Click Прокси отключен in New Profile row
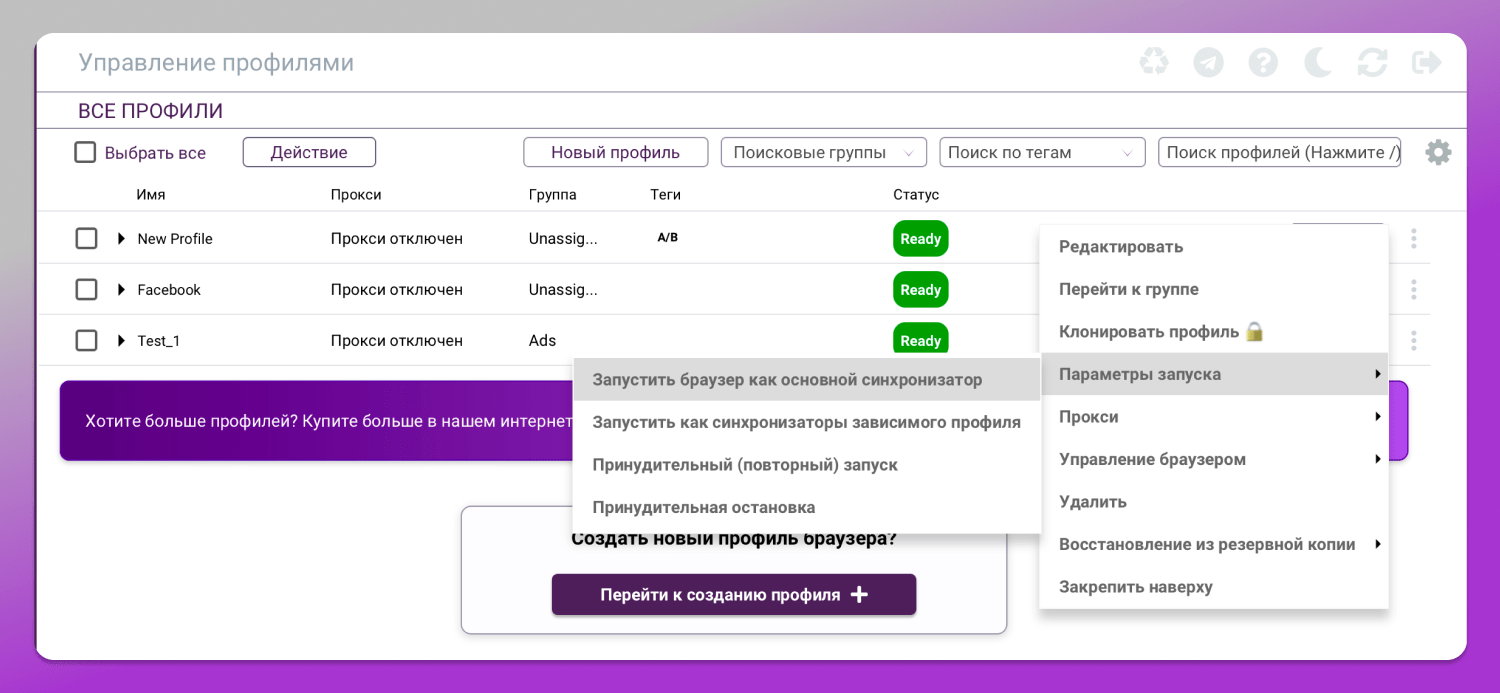The image size is (1500, 693). [x=397, y=238]
